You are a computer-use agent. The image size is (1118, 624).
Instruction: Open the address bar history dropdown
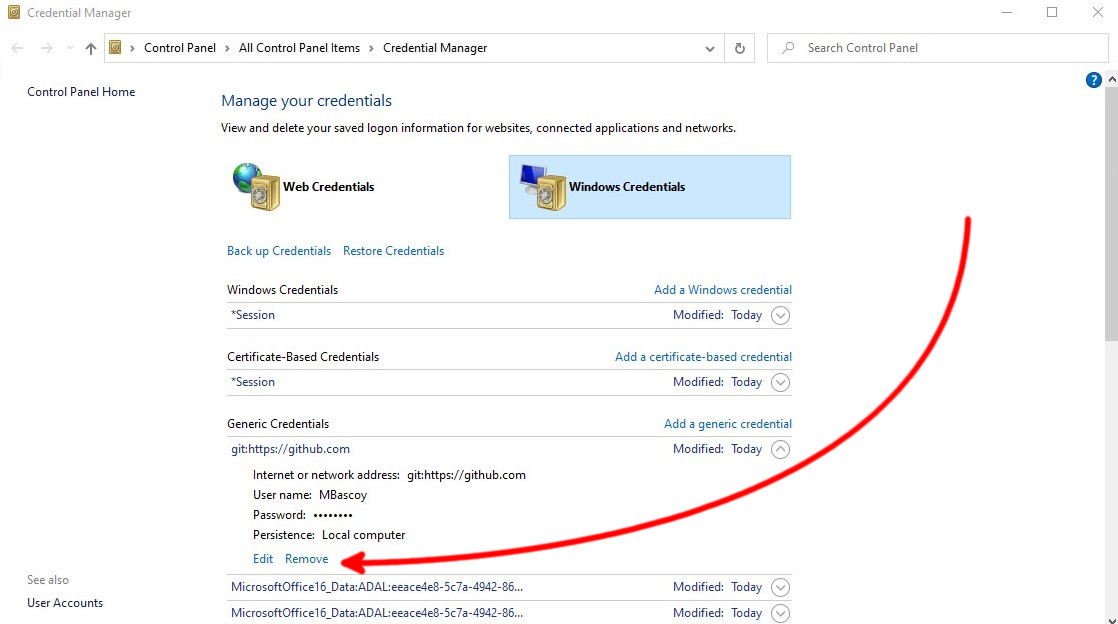pos(710,48)
